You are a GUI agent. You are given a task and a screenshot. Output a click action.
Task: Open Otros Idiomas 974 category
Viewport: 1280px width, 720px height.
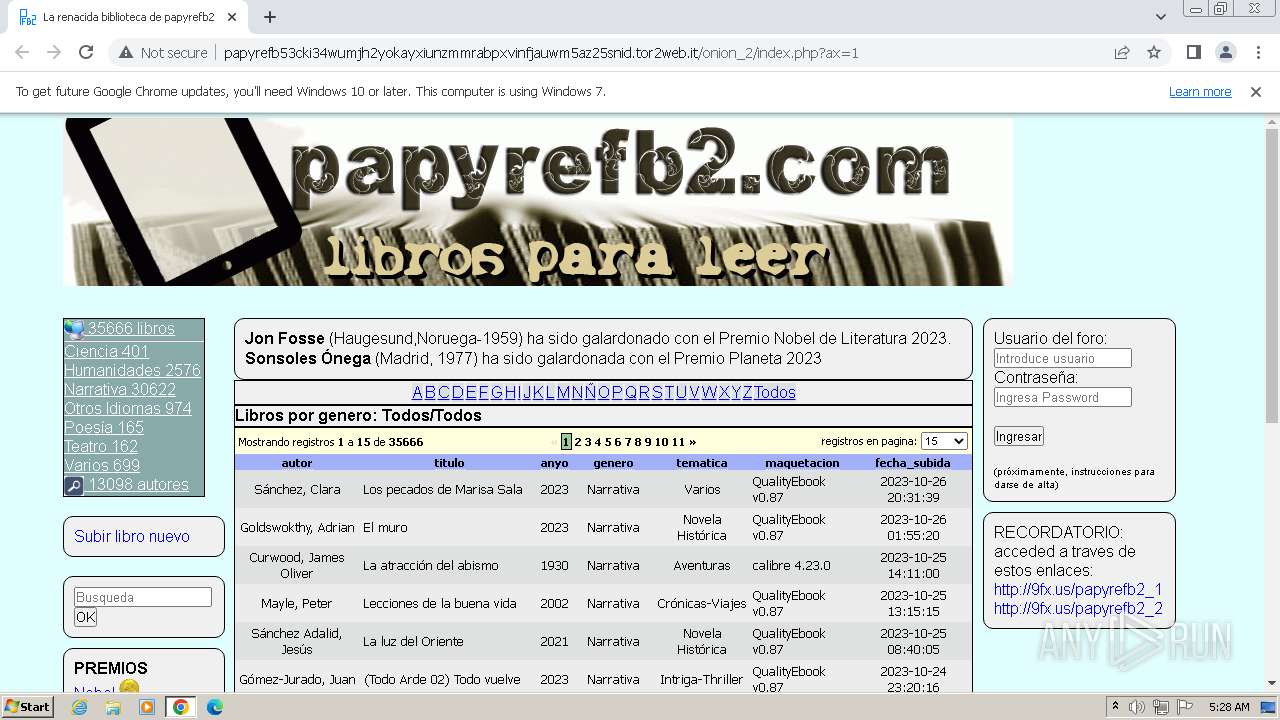pyautogui.click(x=128, y=409)
